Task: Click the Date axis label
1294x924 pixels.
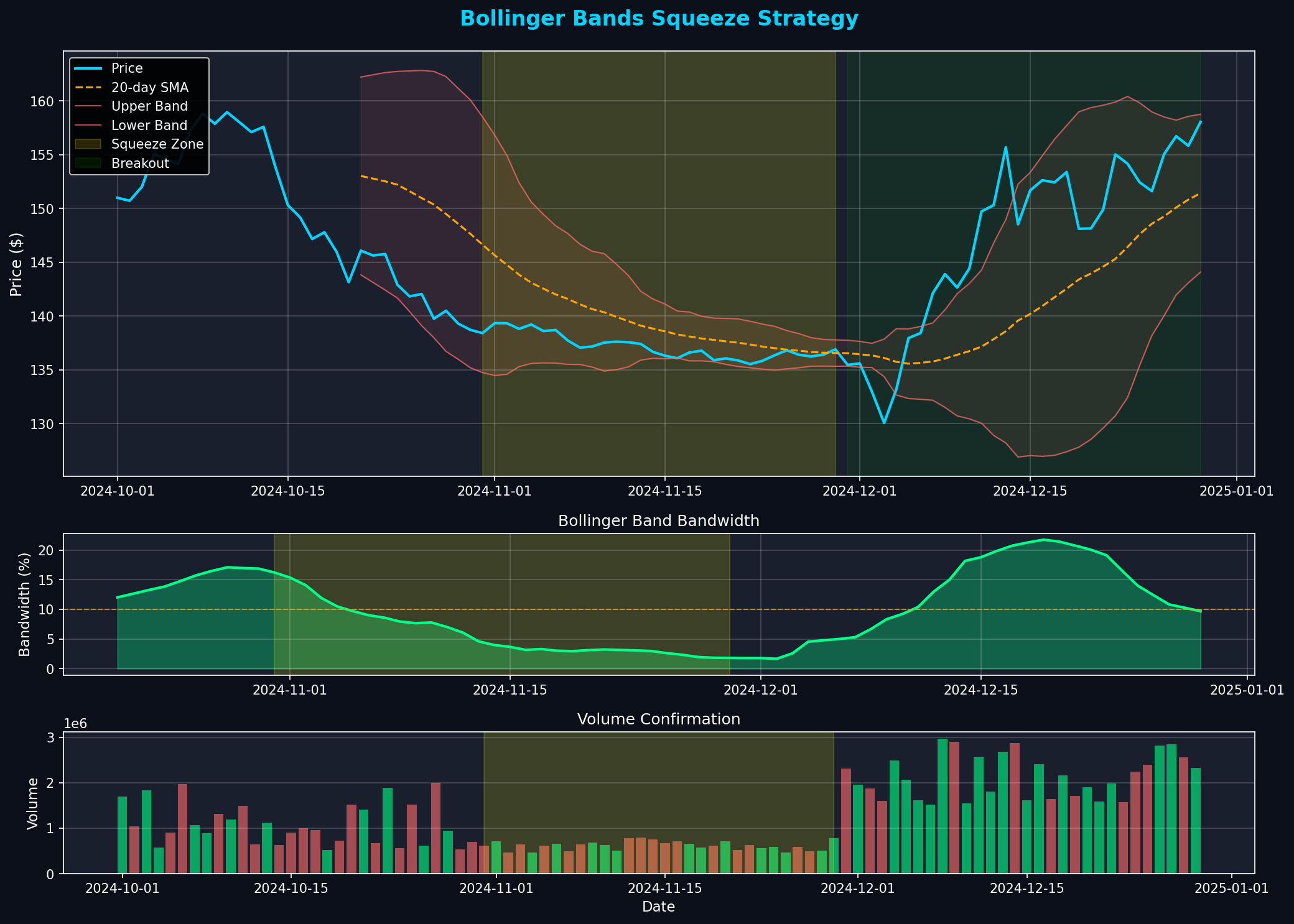Action: coord(657,907)
